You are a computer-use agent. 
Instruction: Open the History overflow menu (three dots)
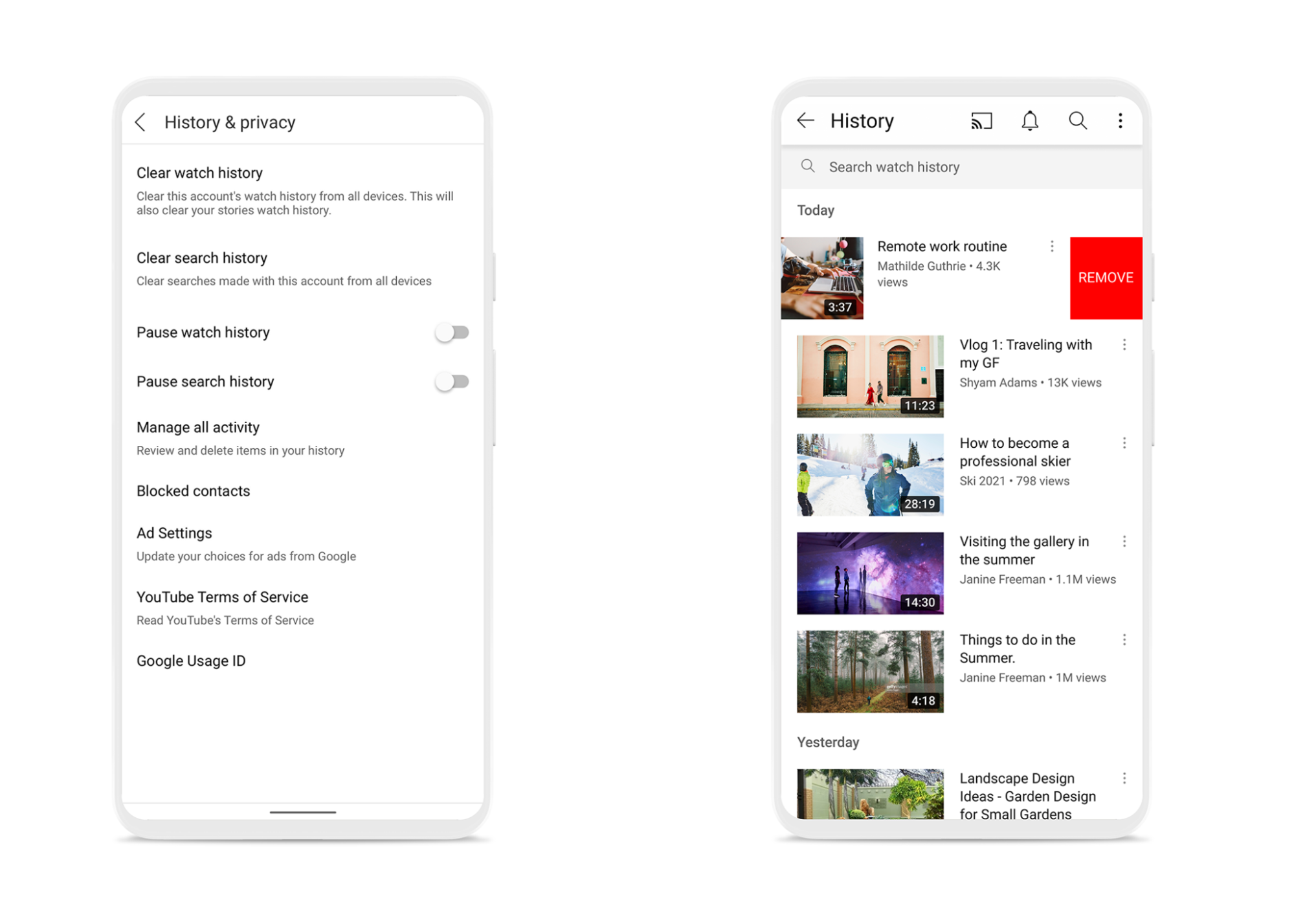coord(1120,121)
